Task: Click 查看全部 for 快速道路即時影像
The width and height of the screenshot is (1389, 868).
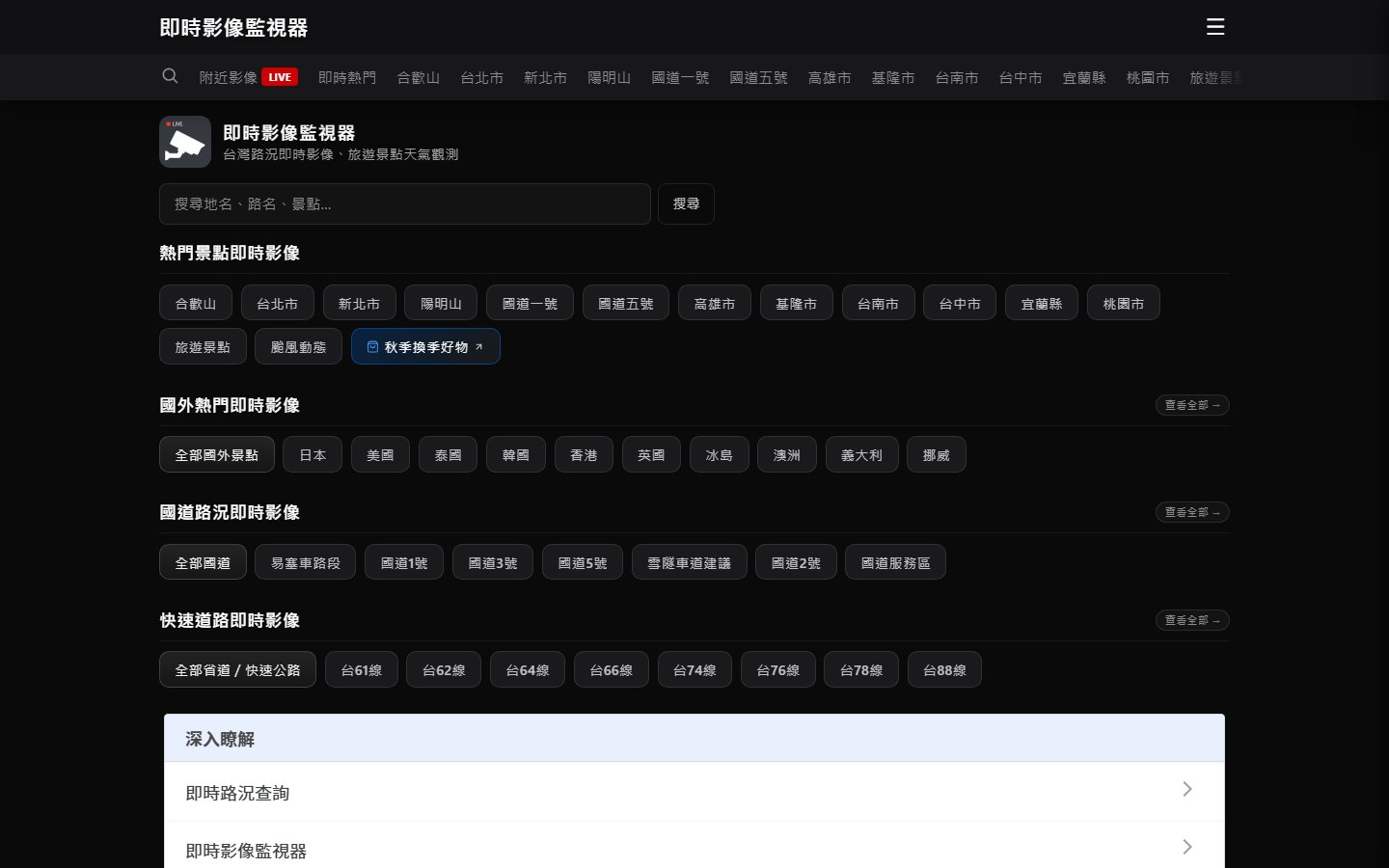Action: (x=1192, y=620)
